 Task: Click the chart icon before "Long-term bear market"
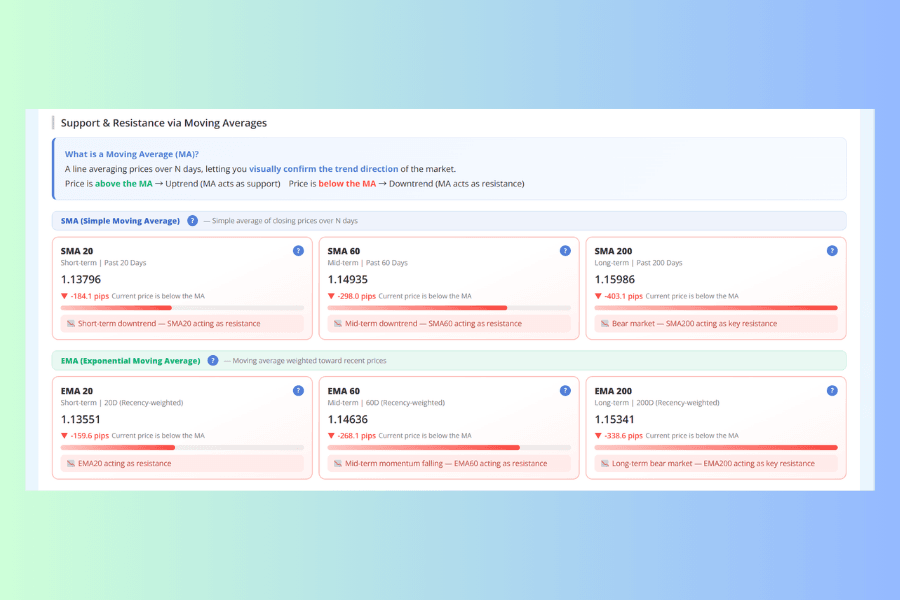coord(604,464)
